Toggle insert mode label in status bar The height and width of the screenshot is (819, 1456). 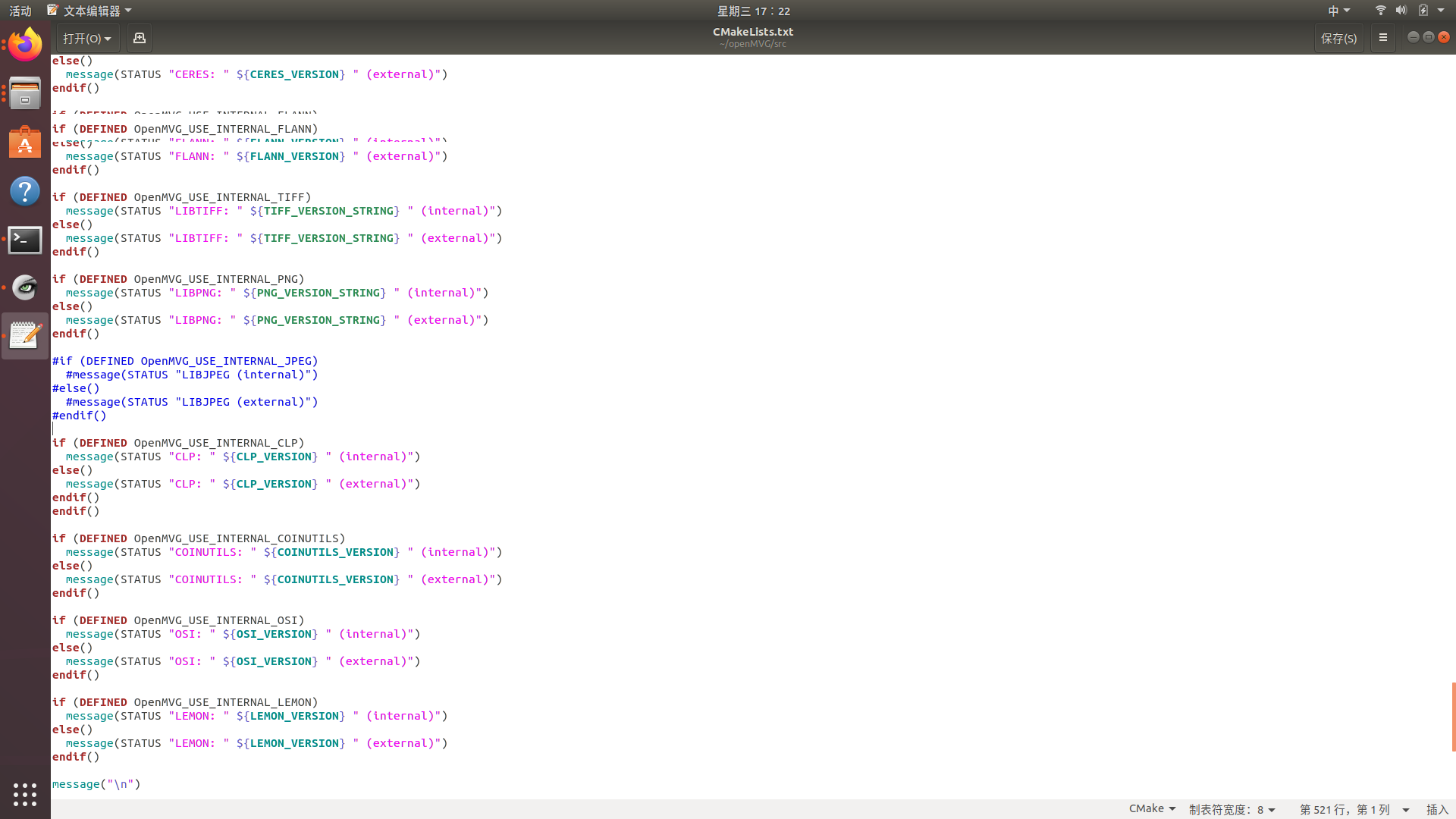(x=1437, y=809)
